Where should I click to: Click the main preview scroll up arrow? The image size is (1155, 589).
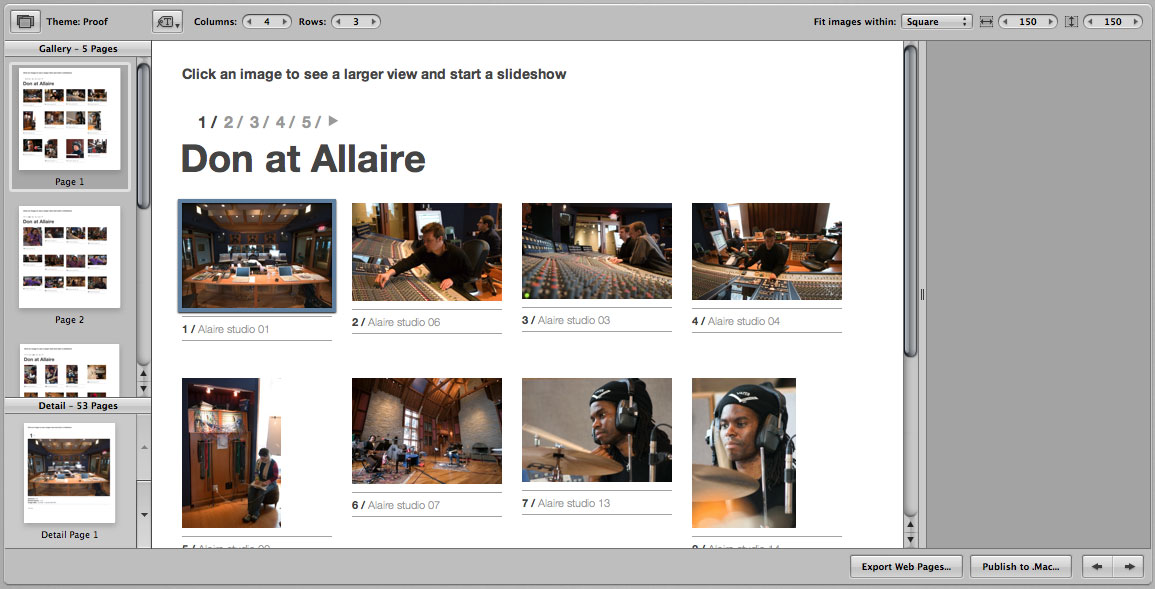[910, 526]
